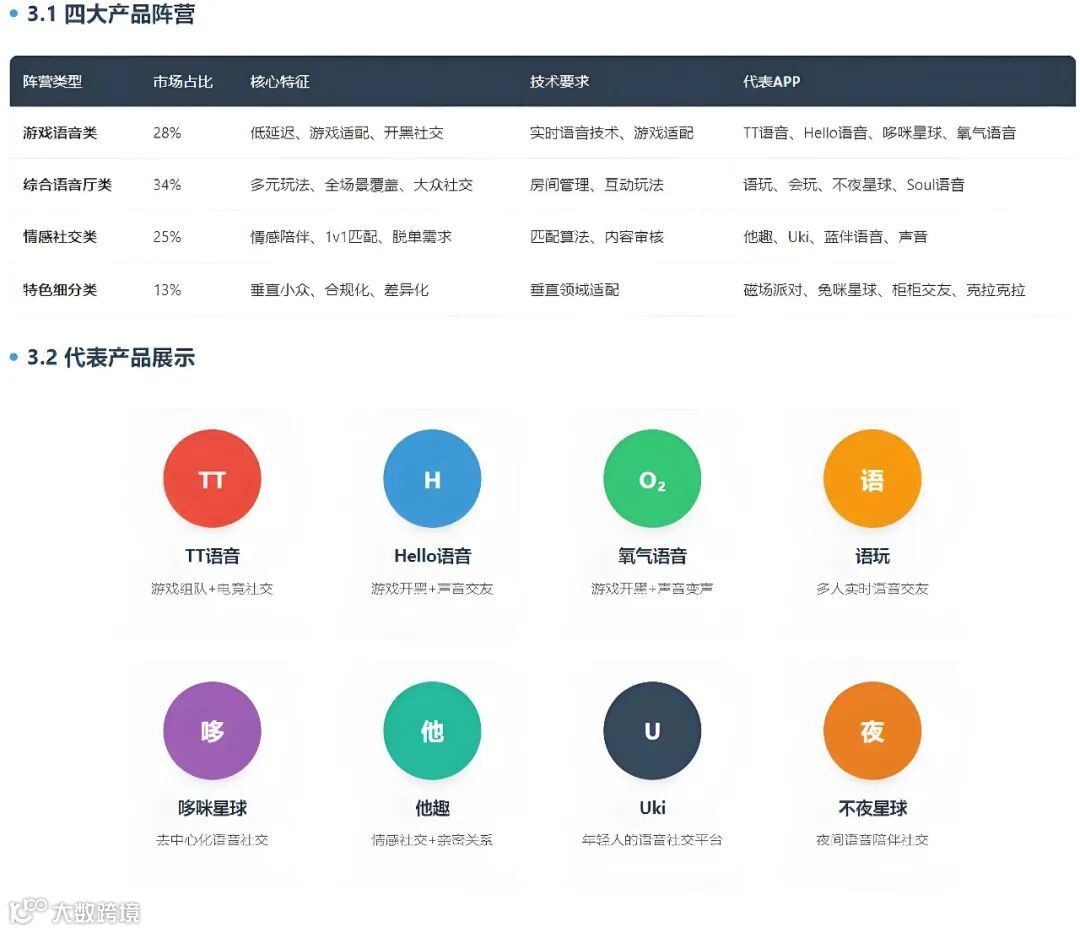1080x932 pixels.
Task: Click the 不夜星球 product name under icon
Action: coord(873,808)
